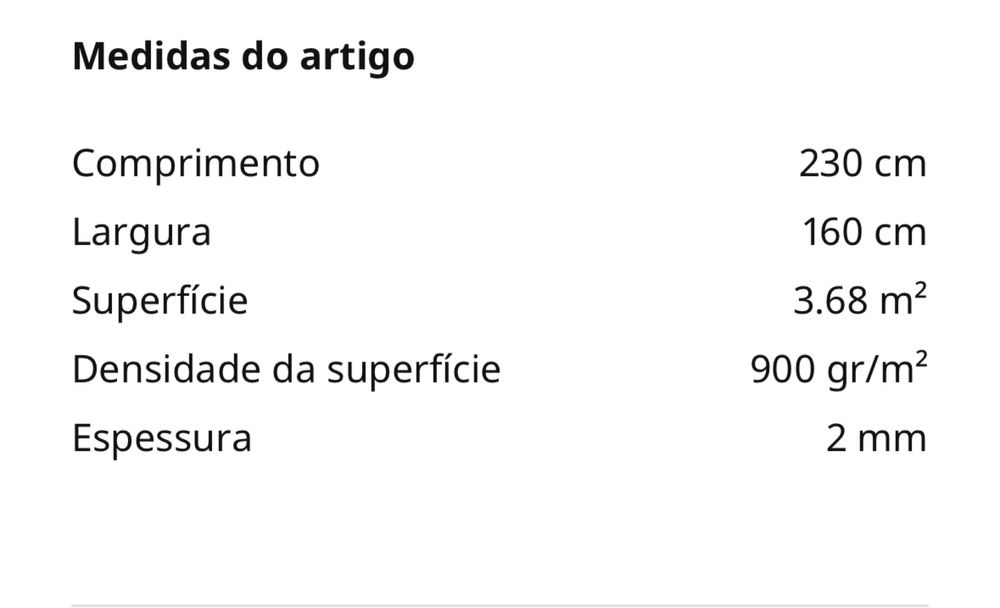Select the Espessura label

click(162, 438)
